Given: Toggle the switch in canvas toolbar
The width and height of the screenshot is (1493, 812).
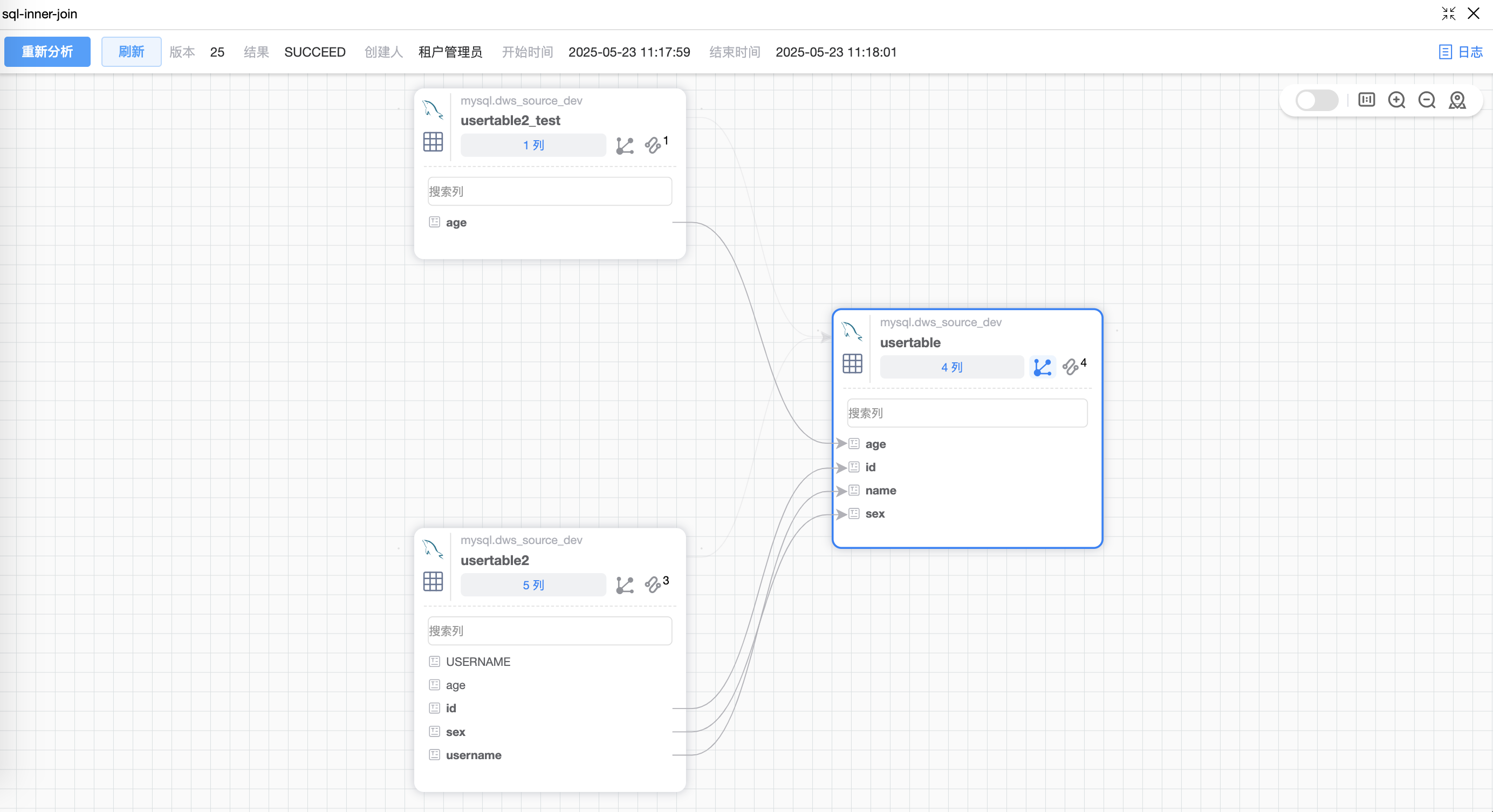Looking at the screenshot, I should click(1316, 100).
